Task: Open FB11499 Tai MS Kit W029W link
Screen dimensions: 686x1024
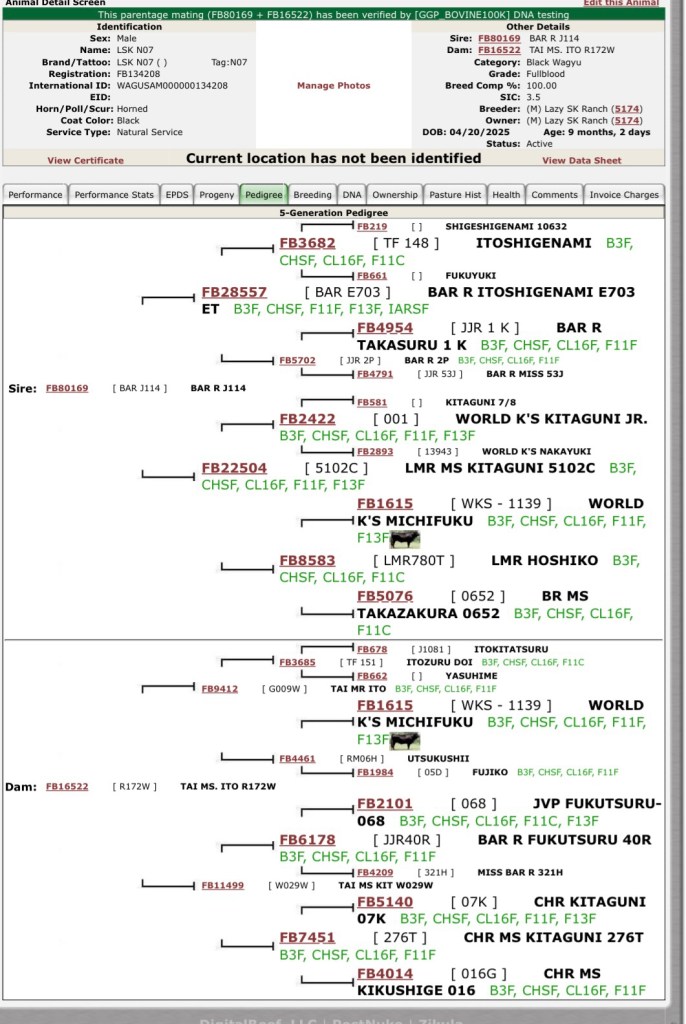Action: [x=222, y=885]
